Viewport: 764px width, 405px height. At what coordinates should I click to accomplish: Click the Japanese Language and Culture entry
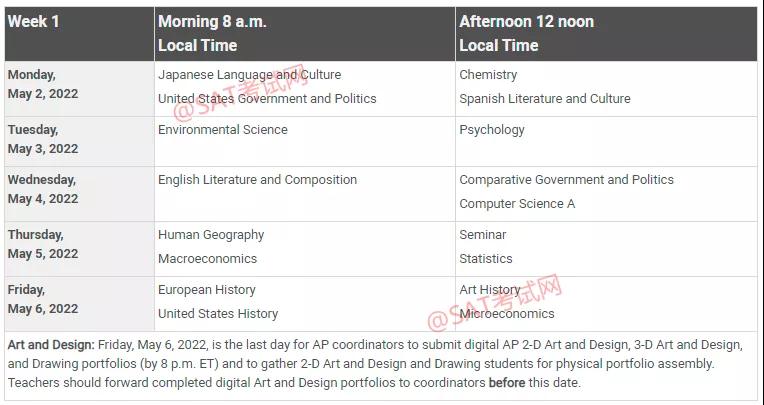click(249, 75)
